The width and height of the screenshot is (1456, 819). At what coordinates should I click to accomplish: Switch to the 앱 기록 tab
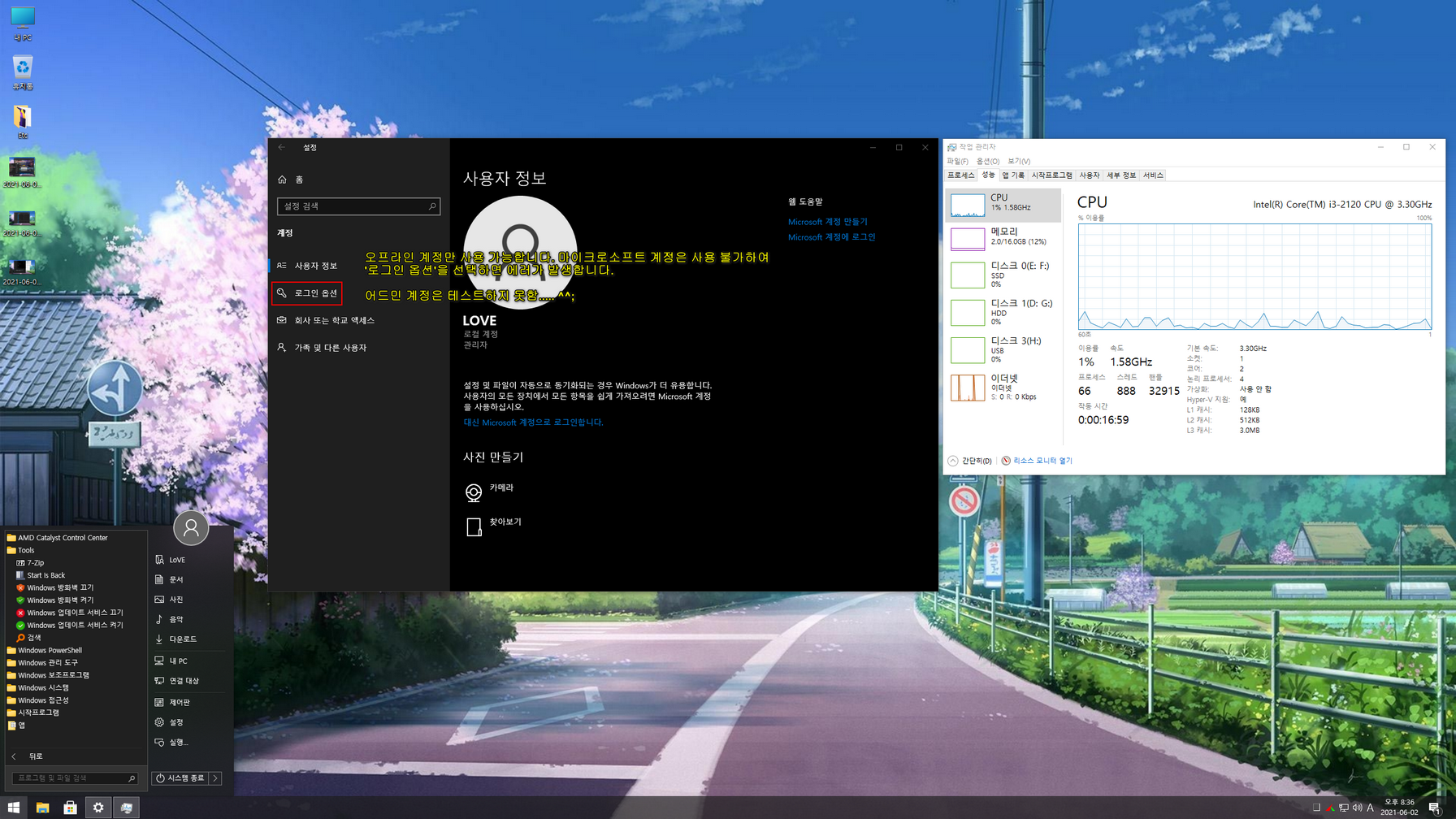1013,175
